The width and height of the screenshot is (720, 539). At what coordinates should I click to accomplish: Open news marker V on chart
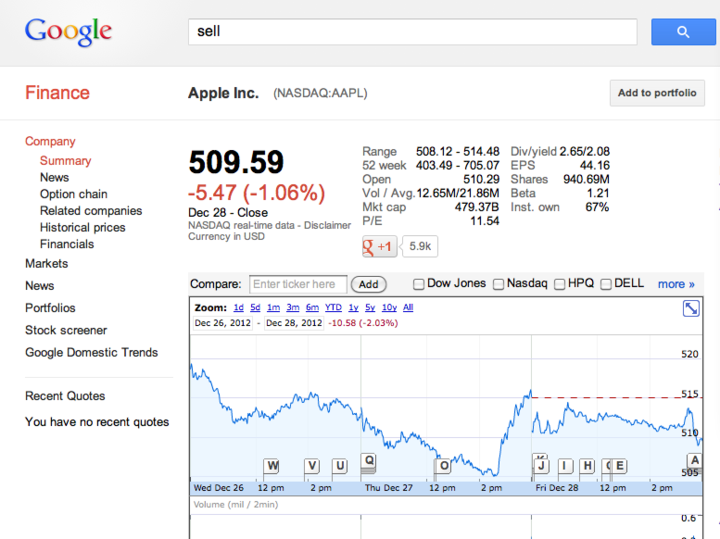[x=312, y=466]
